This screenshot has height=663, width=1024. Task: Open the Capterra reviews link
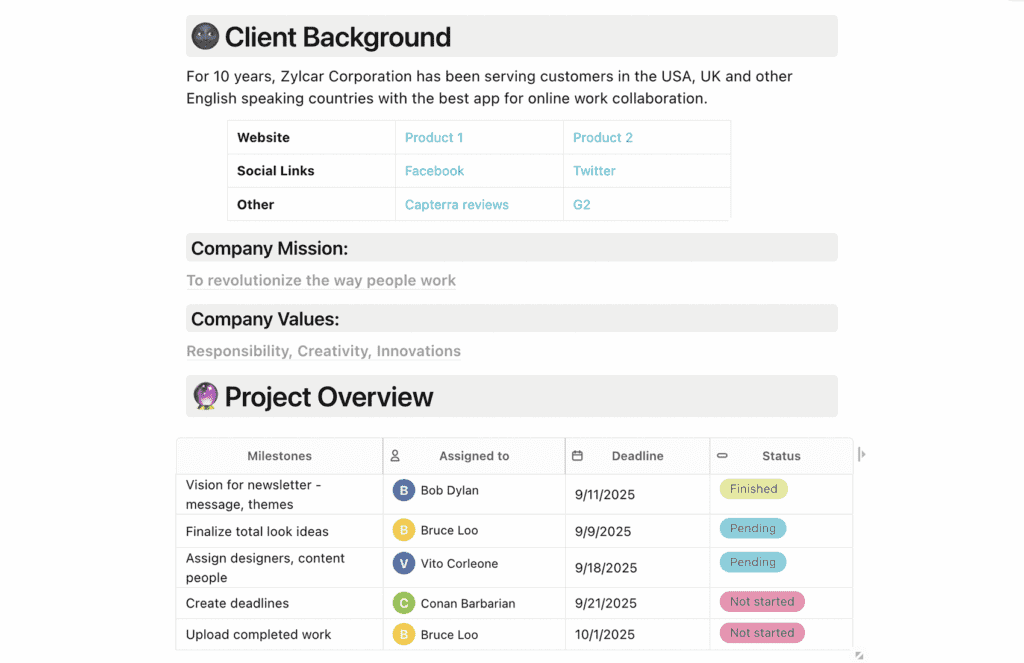[x=456, y=205]
